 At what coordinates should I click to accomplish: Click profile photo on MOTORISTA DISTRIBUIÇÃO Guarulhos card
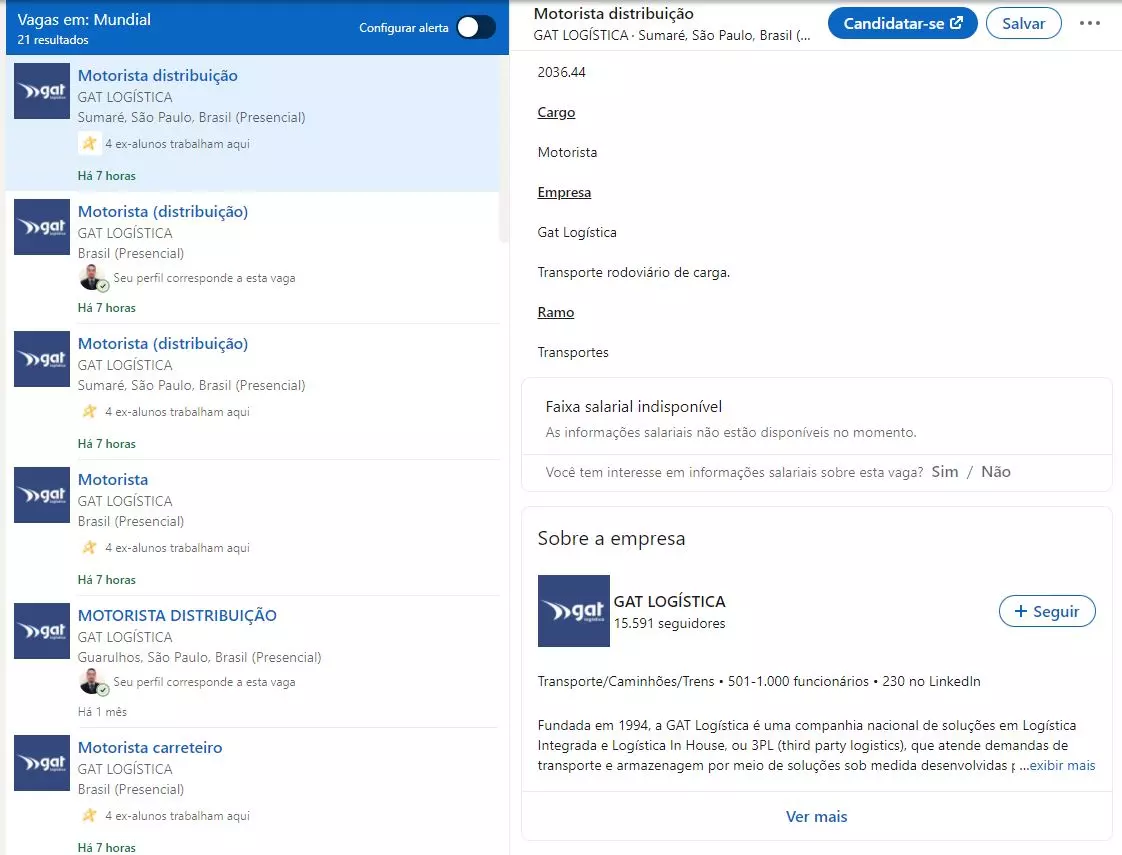pyautogui.click(x=92, y=681)
